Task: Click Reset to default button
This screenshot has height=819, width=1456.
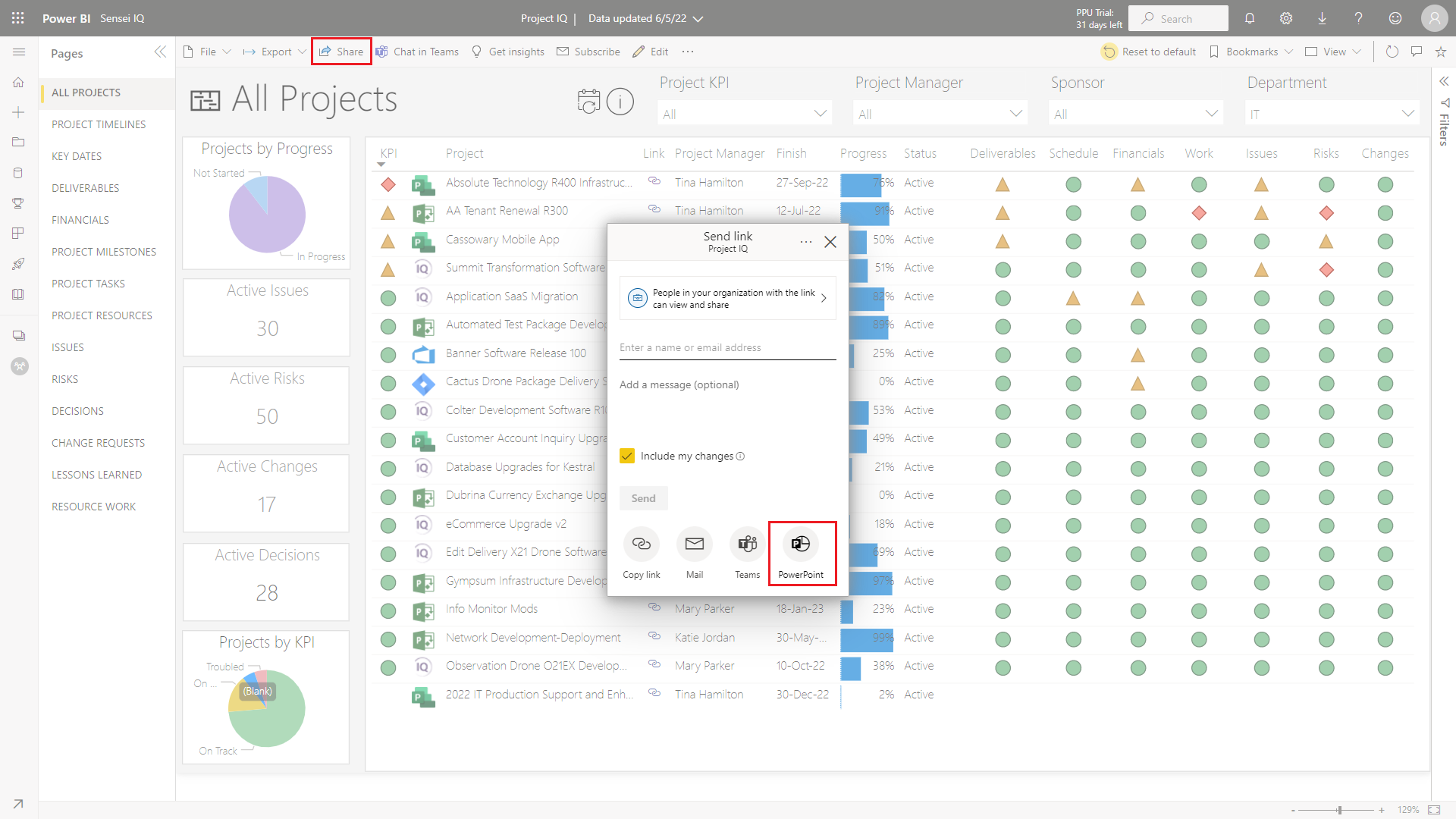Action: tap(1149, 52)
